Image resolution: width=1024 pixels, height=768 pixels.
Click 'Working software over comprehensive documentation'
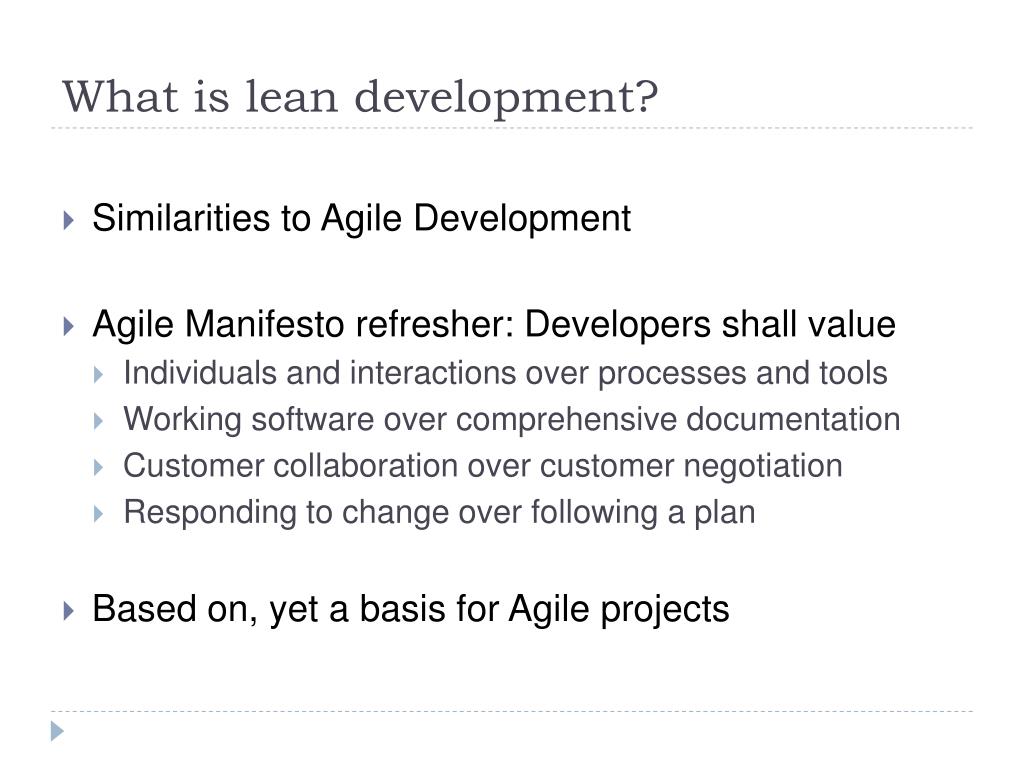point(511,420)
